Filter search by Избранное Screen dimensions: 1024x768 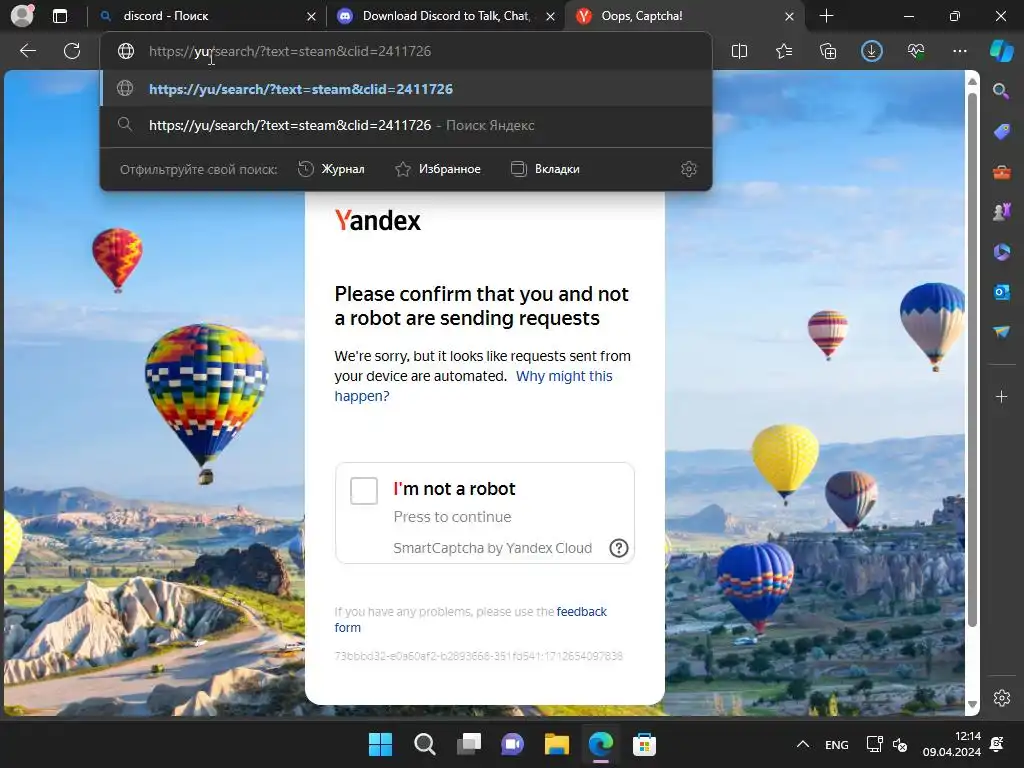[438, 169]
